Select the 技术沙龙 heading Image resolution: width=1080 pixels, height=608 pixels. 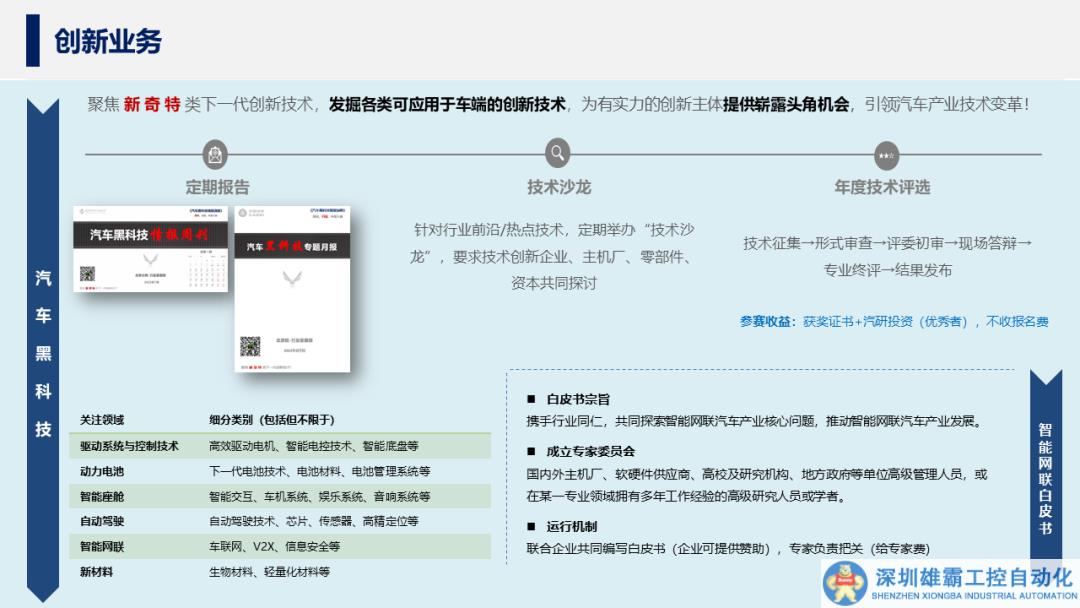[x=559, y=187]
